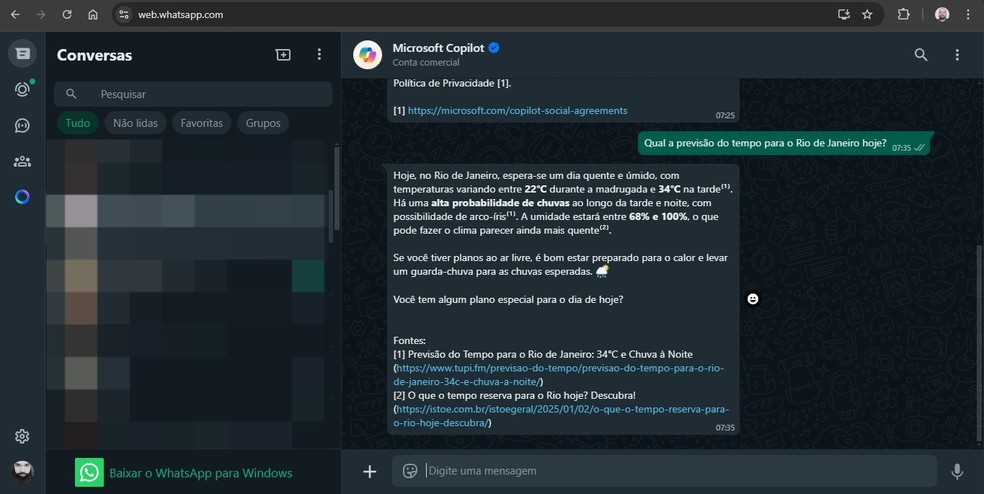
Task: Open the Chats icon in left sidebar
Action: coord(23,54)
